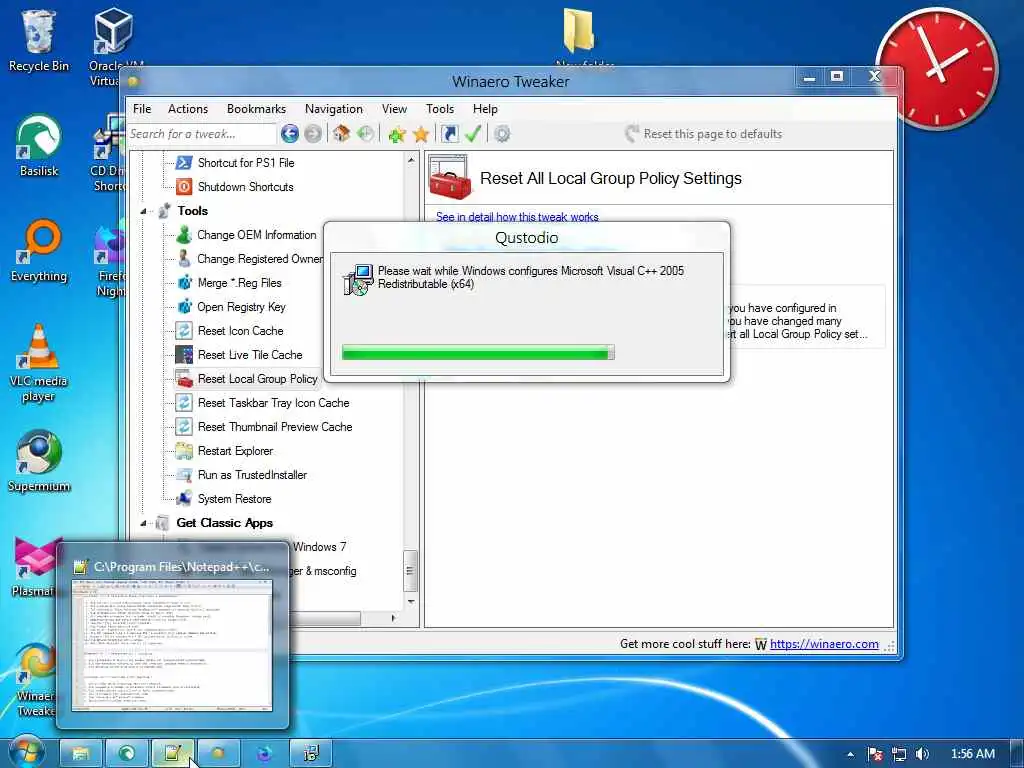Image resolution: width=1024 pixels, height=768 pixels.
Task: Click the installer taskbar icon
Action: coord(311,754)
